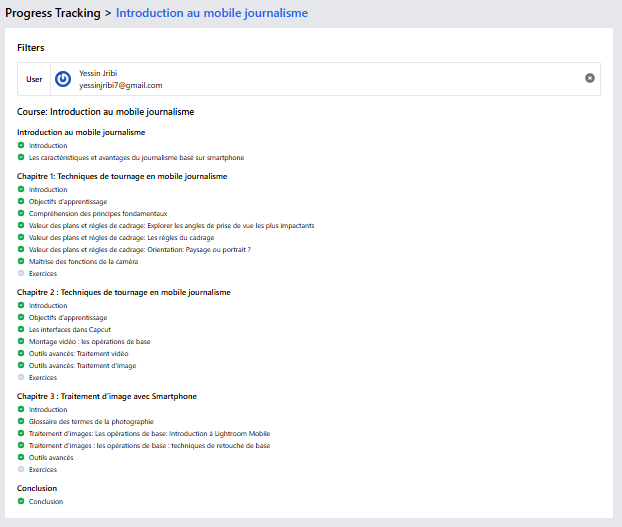Open Les règles du cadrage lesson

(x=121, y=237)
